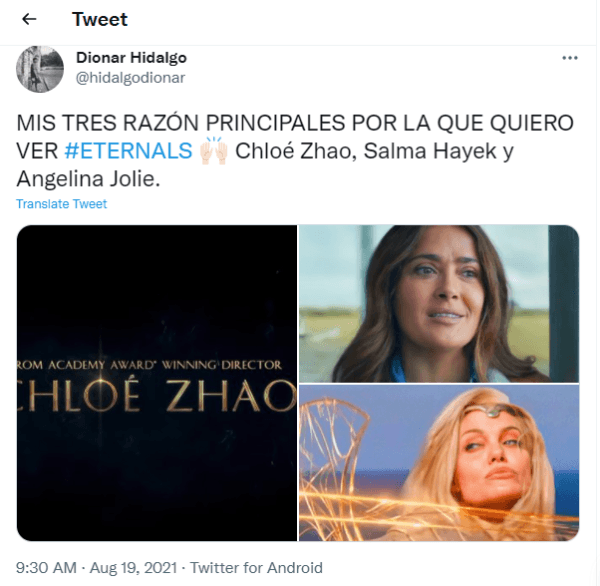Click the Tweet page header title
The width and height of the screenshot is (600, 586).
point(100,20)
